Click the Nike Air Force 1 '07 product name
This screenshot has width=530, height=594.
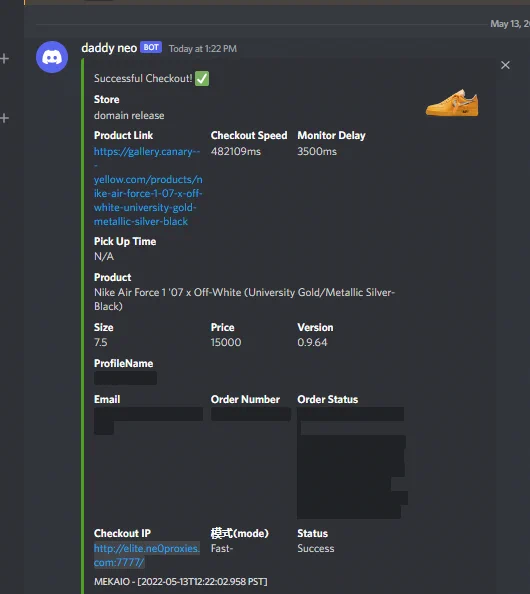(244, 299)
